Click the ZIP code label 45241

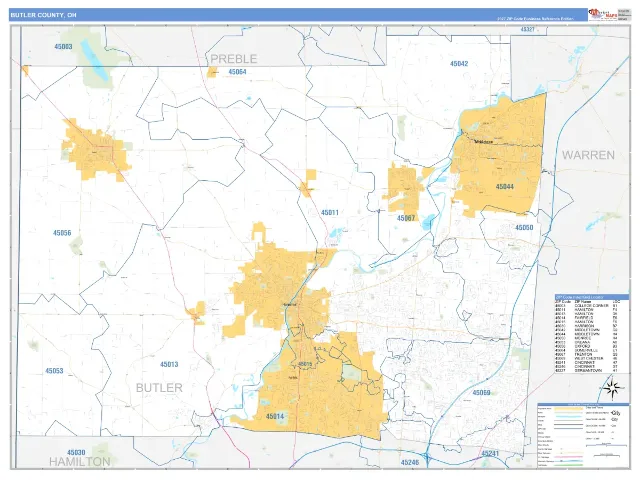[x=490, y=453]
